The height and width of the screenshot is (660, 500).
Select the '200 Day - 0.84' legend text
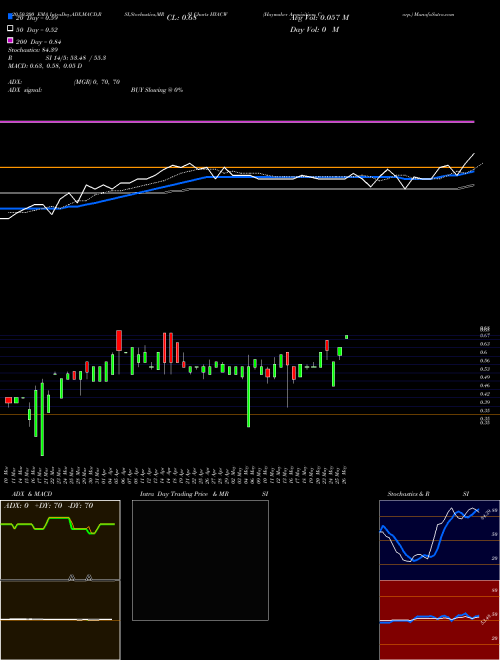(39, 42)
